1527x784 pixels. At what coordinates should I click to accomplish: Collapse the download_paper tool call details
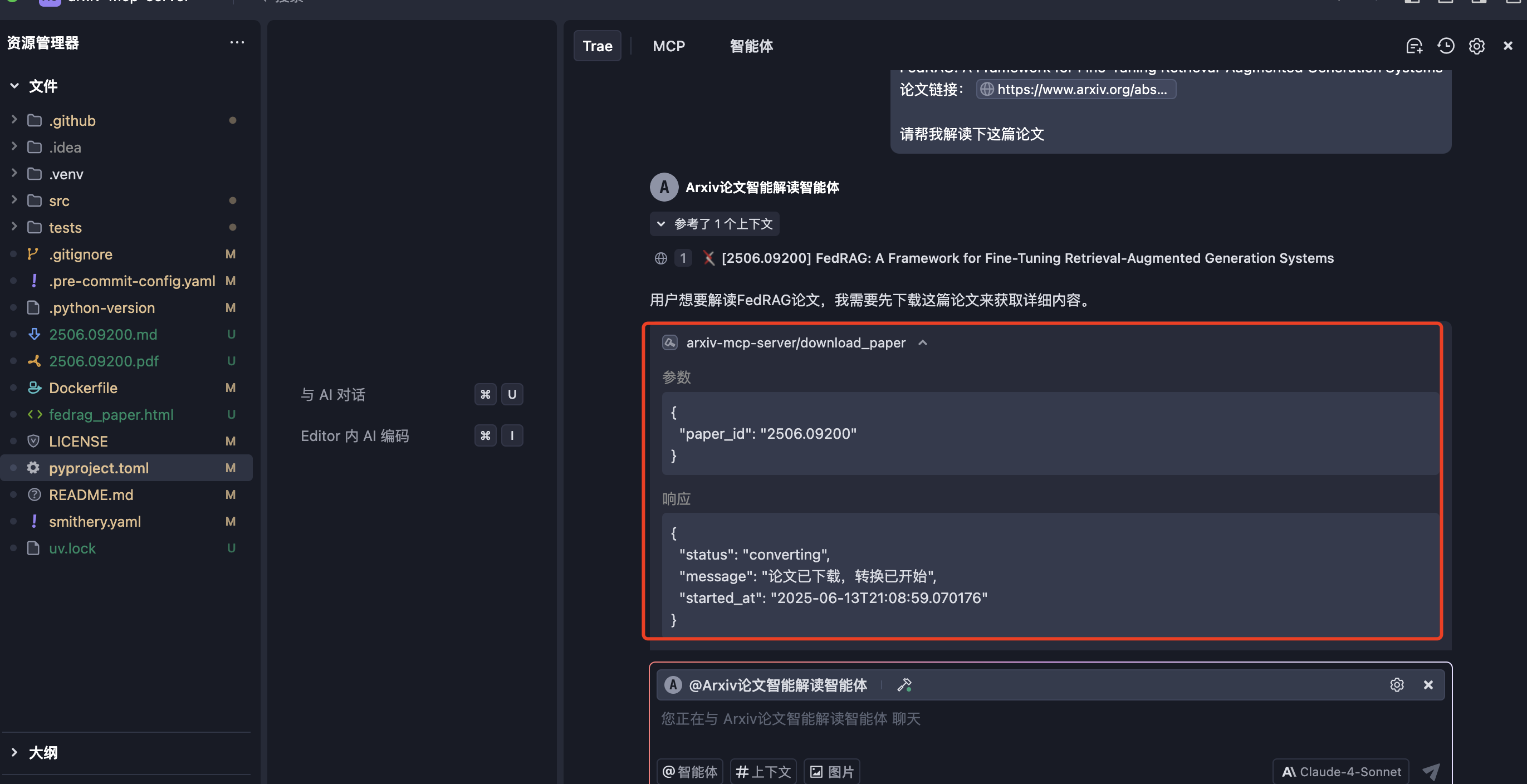(922, 343)
